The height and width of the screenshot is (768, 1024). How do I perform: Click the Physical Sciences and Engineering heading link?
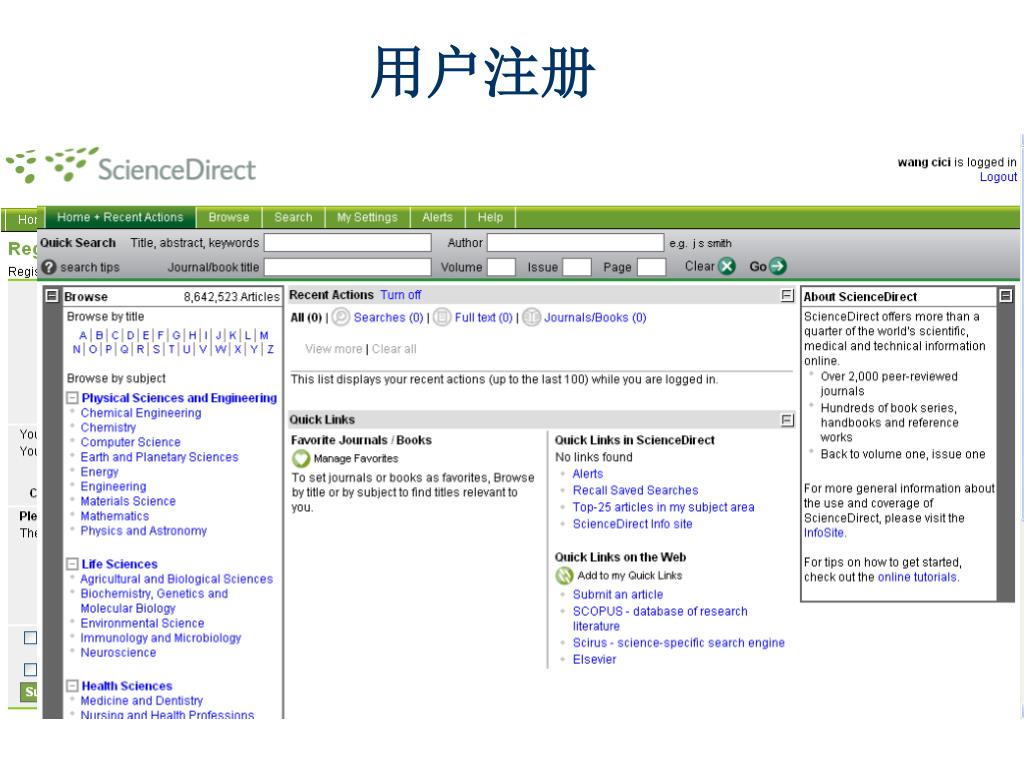pyautogui.click(x=179, y=398)
